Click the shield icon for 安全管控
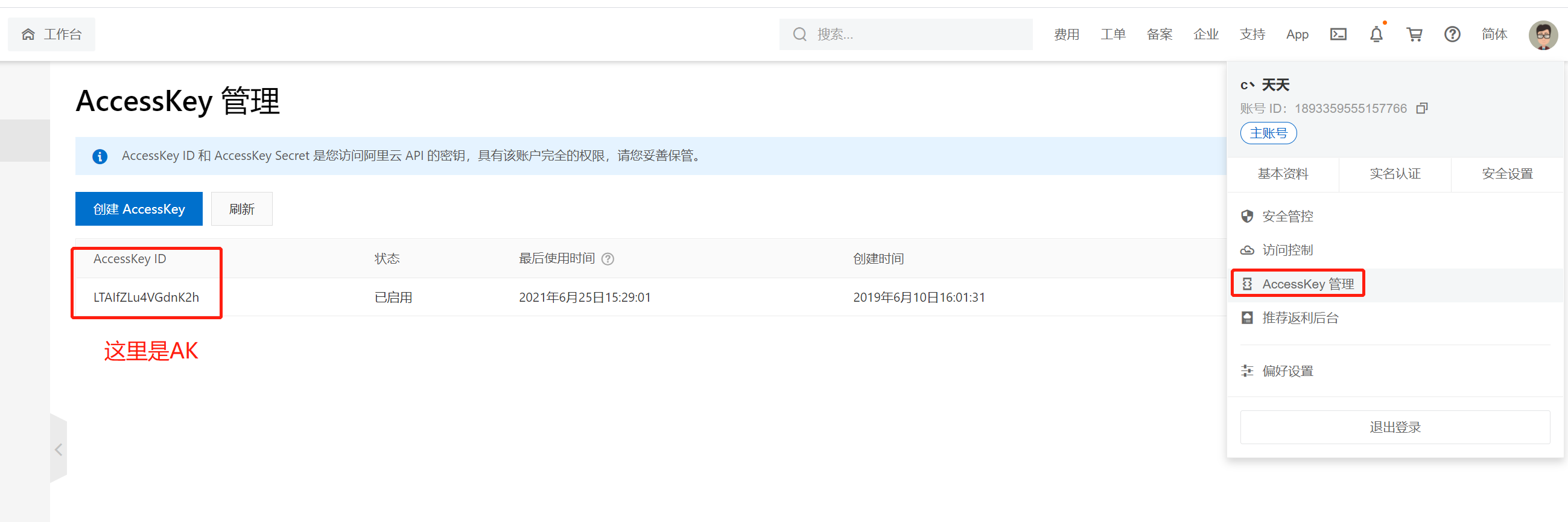 click(x=1247, y=216)
